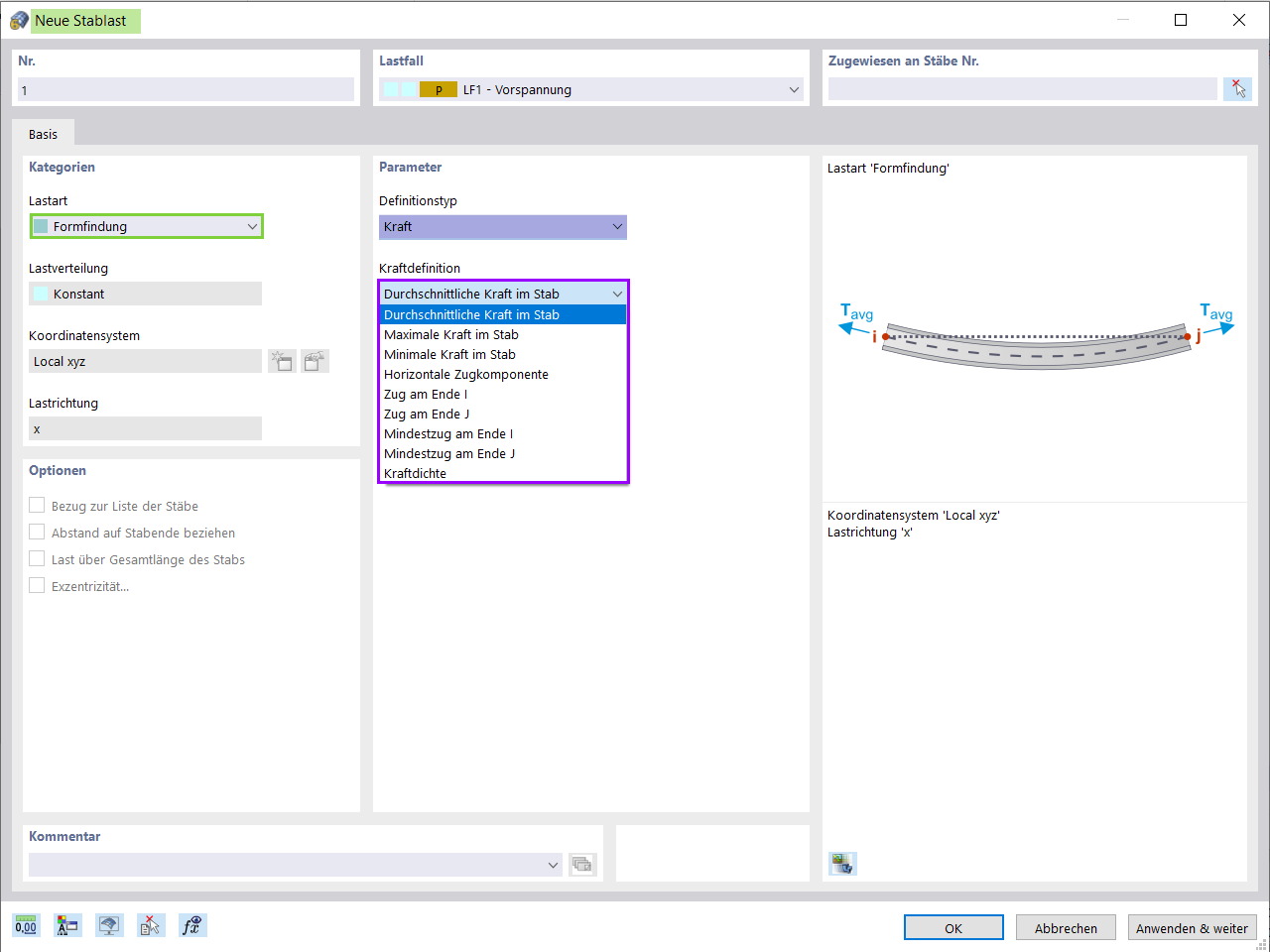Select 'Kraftdichte' option
This screenshot has width=1270, height=952.
[503, 473]
